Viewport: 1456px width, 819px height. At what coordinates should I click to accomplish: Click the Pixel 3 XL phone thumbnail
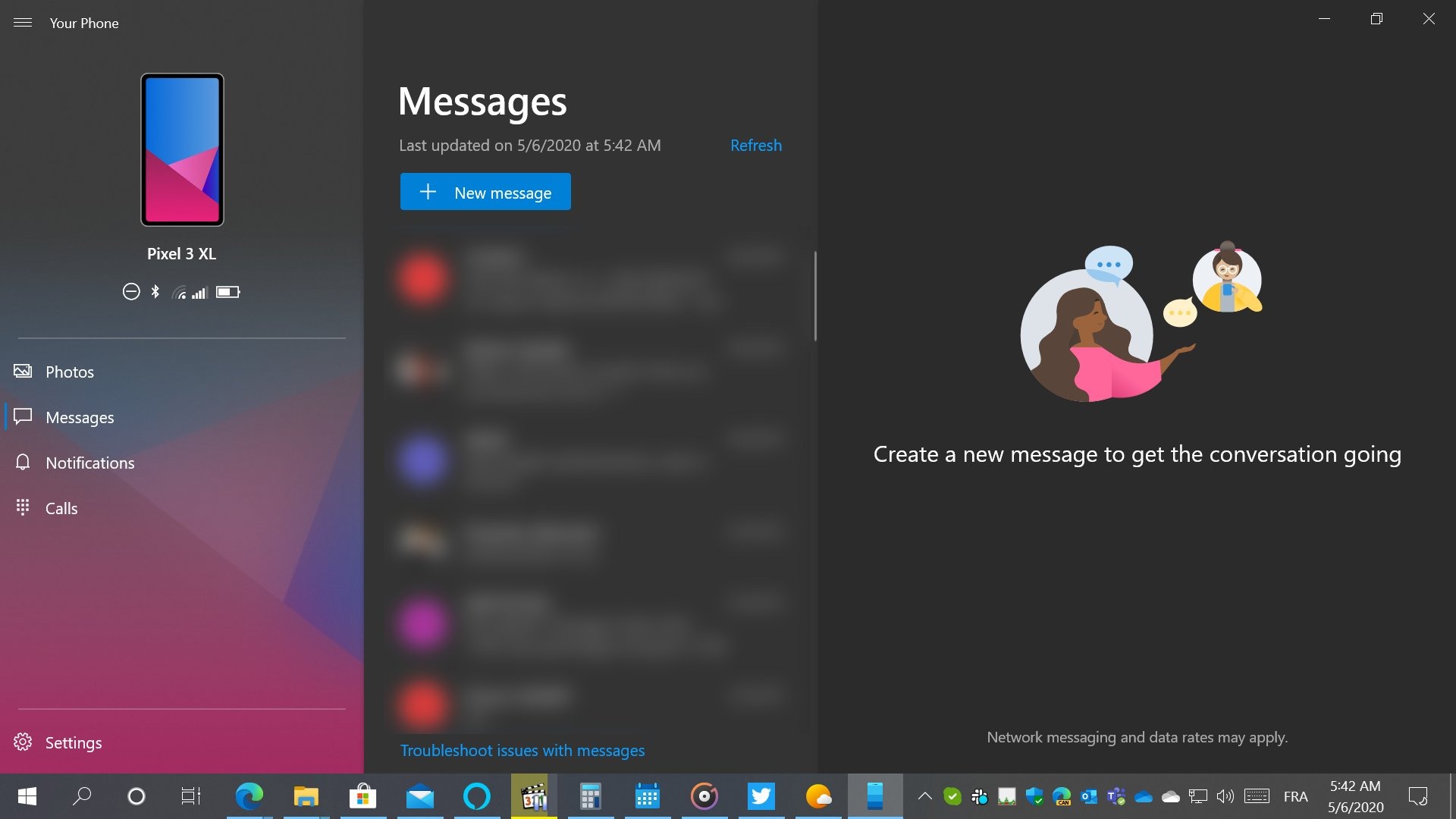click(182, 149)
